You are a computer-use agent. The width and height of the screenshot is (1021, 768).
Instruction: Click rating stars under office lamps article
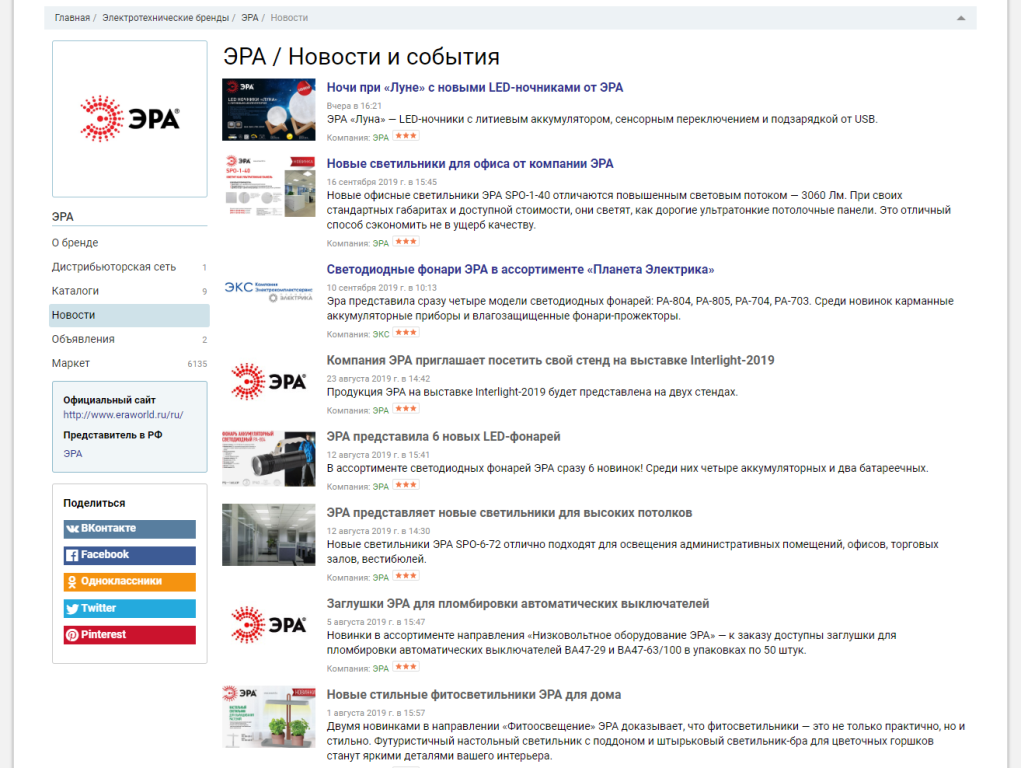(406, 242)
